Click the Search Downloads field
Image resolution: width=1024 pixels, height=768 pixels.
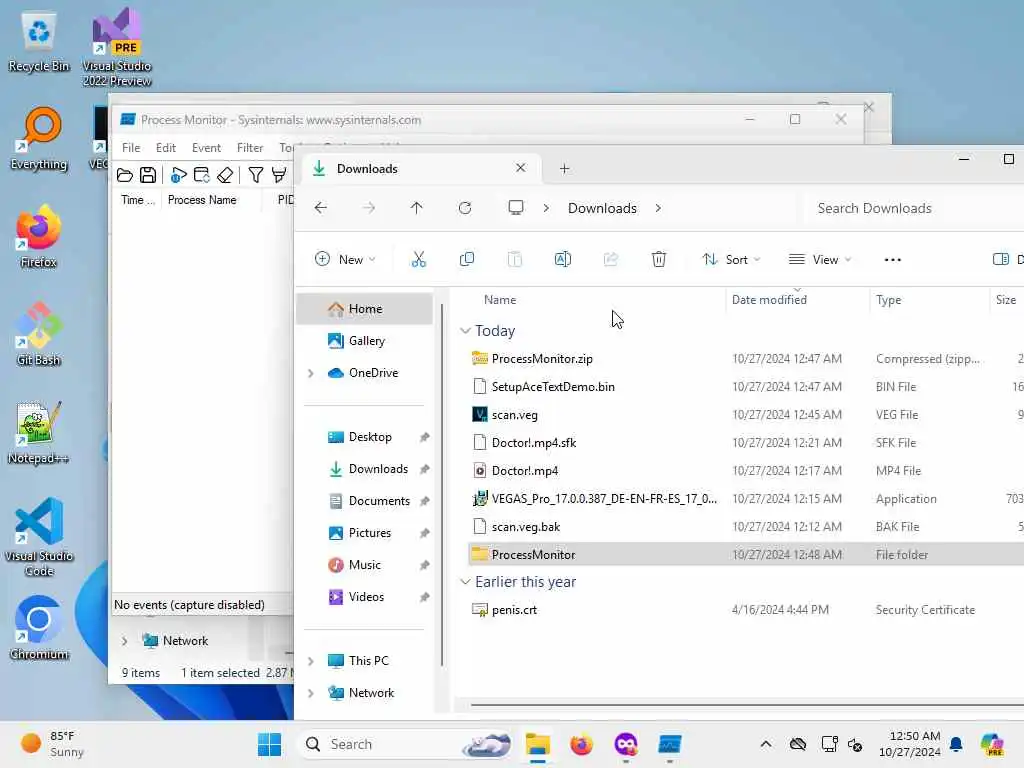pos(914,208)
